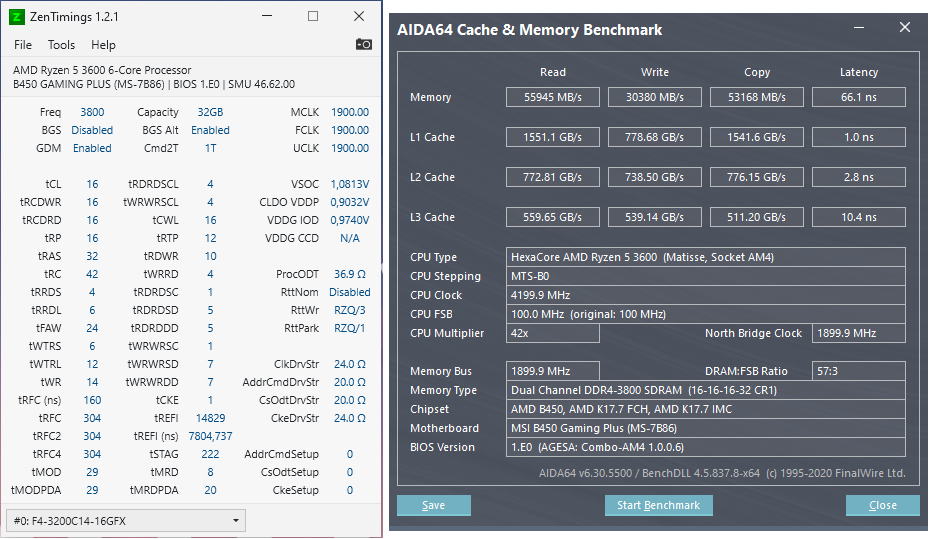The image size is (930, 539).
Task: Click the VSOC value 1,0813V
Action: coord(350,184)
